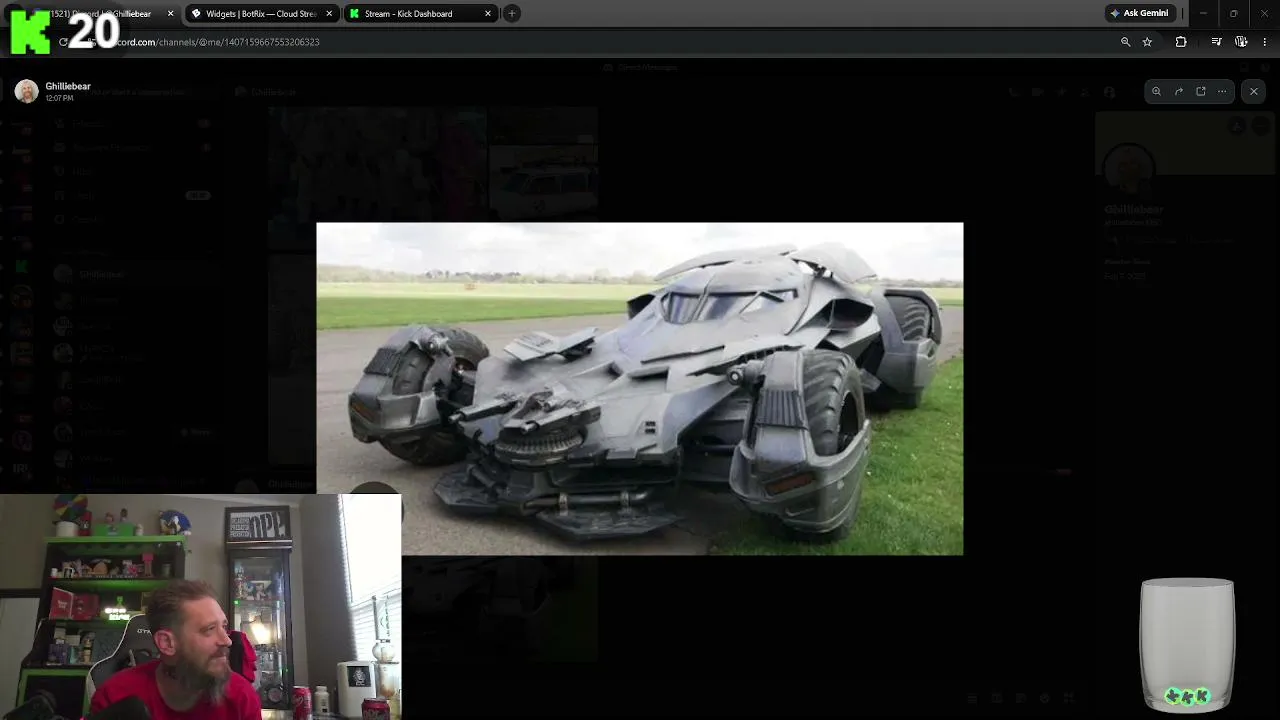Open a new browser tab

coord(512,14)
